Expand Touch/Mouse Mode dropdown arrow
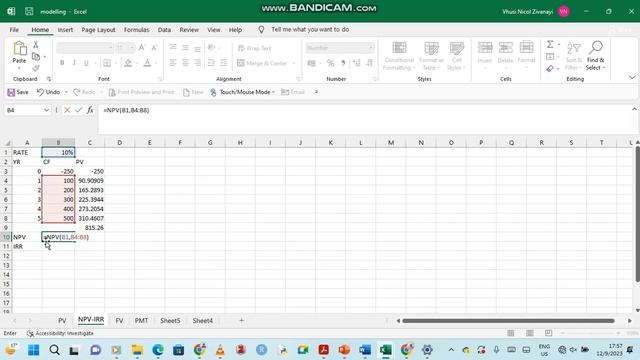The height and width of the screenshot is (360, 640). tap(273, 92)
